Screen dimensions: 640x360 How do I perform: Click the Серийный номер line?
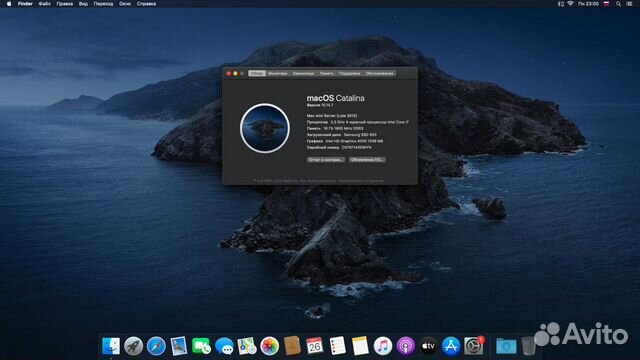pos(339,147)
